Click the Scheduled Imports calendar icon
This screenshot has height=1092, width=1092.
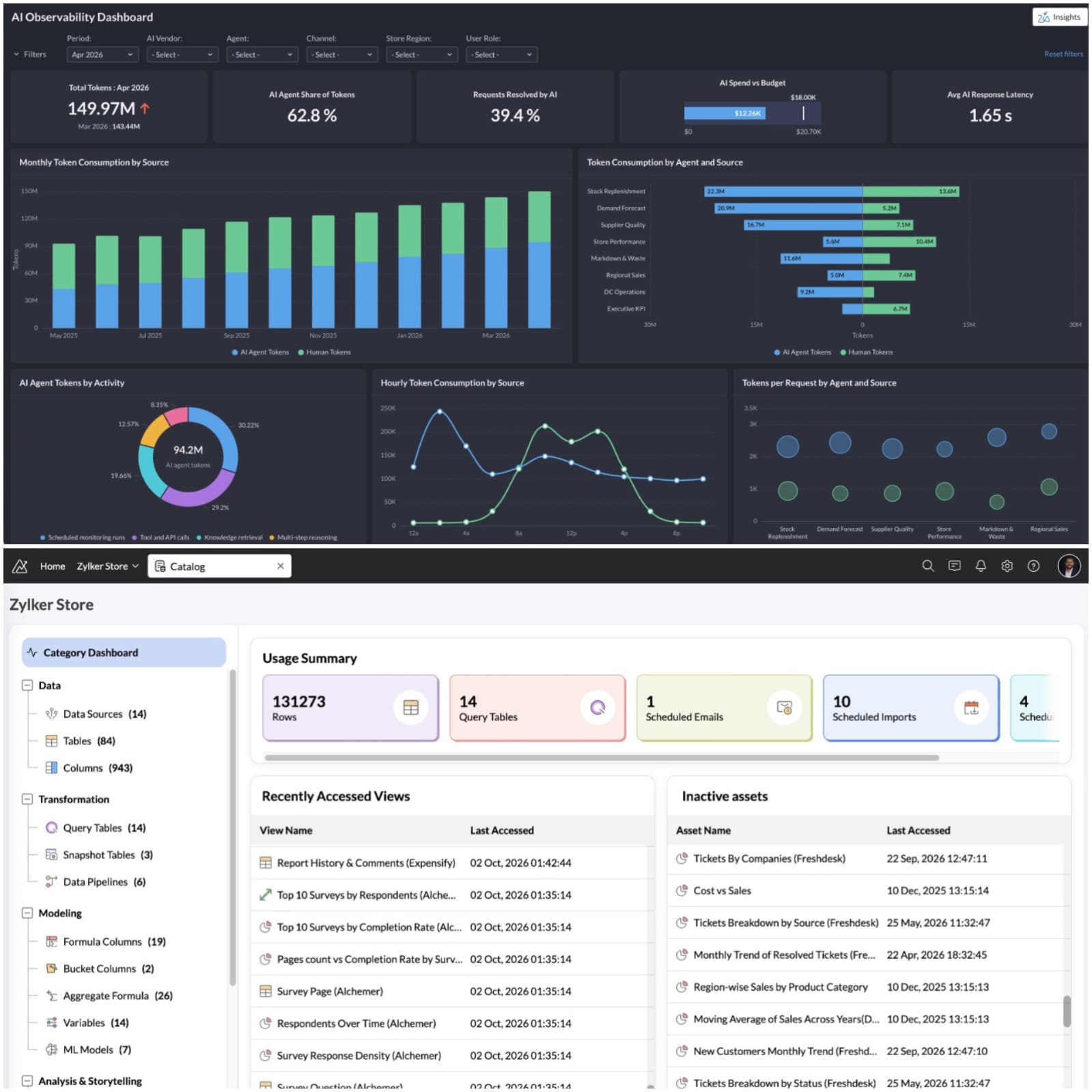tap(971, 708)
